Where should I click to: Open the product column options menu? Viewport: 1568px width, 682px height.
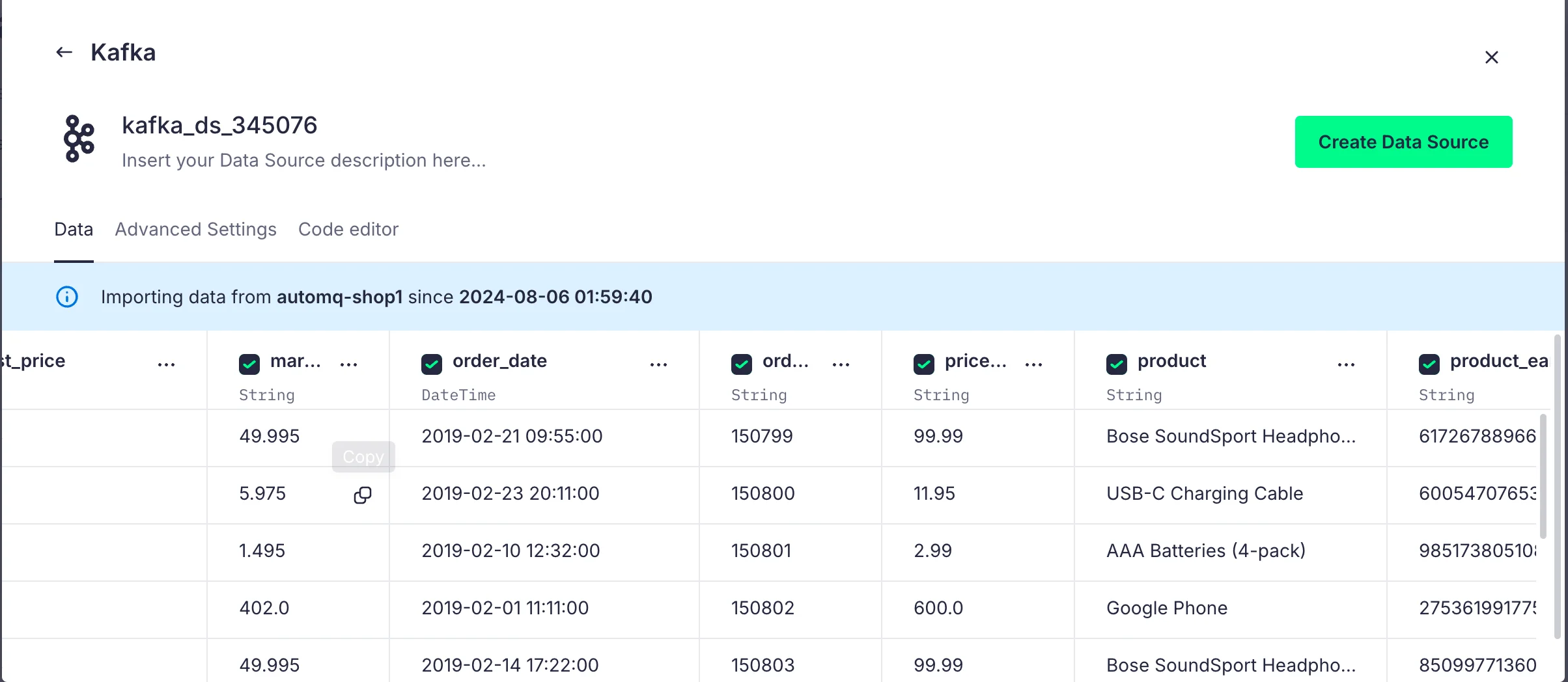point(1346,364)
